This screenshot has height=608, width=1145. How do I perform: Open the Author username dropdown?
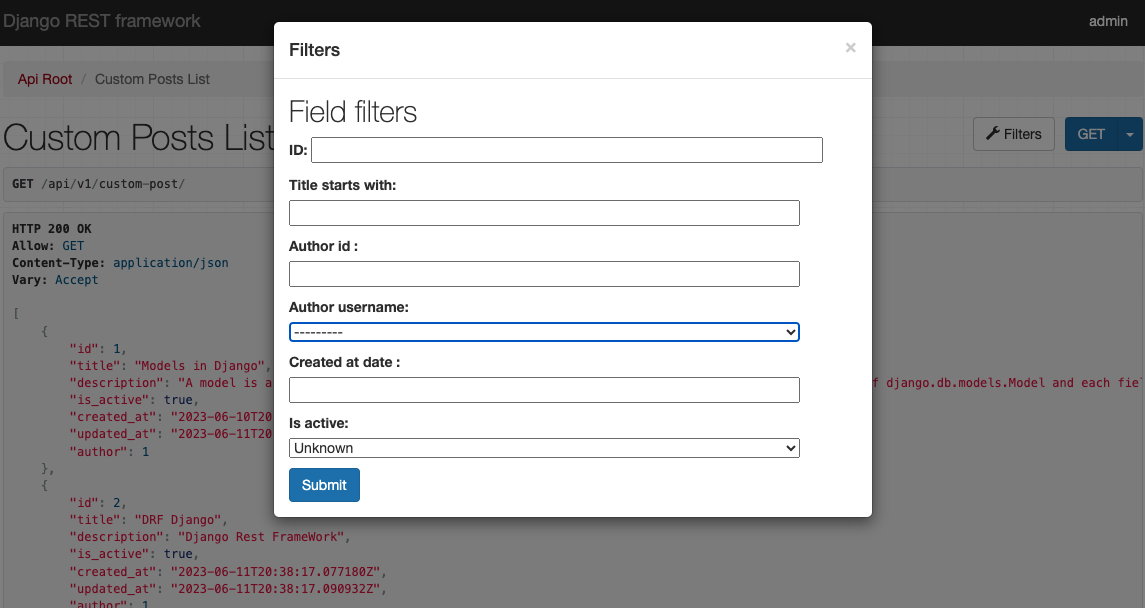coord(544,332)
